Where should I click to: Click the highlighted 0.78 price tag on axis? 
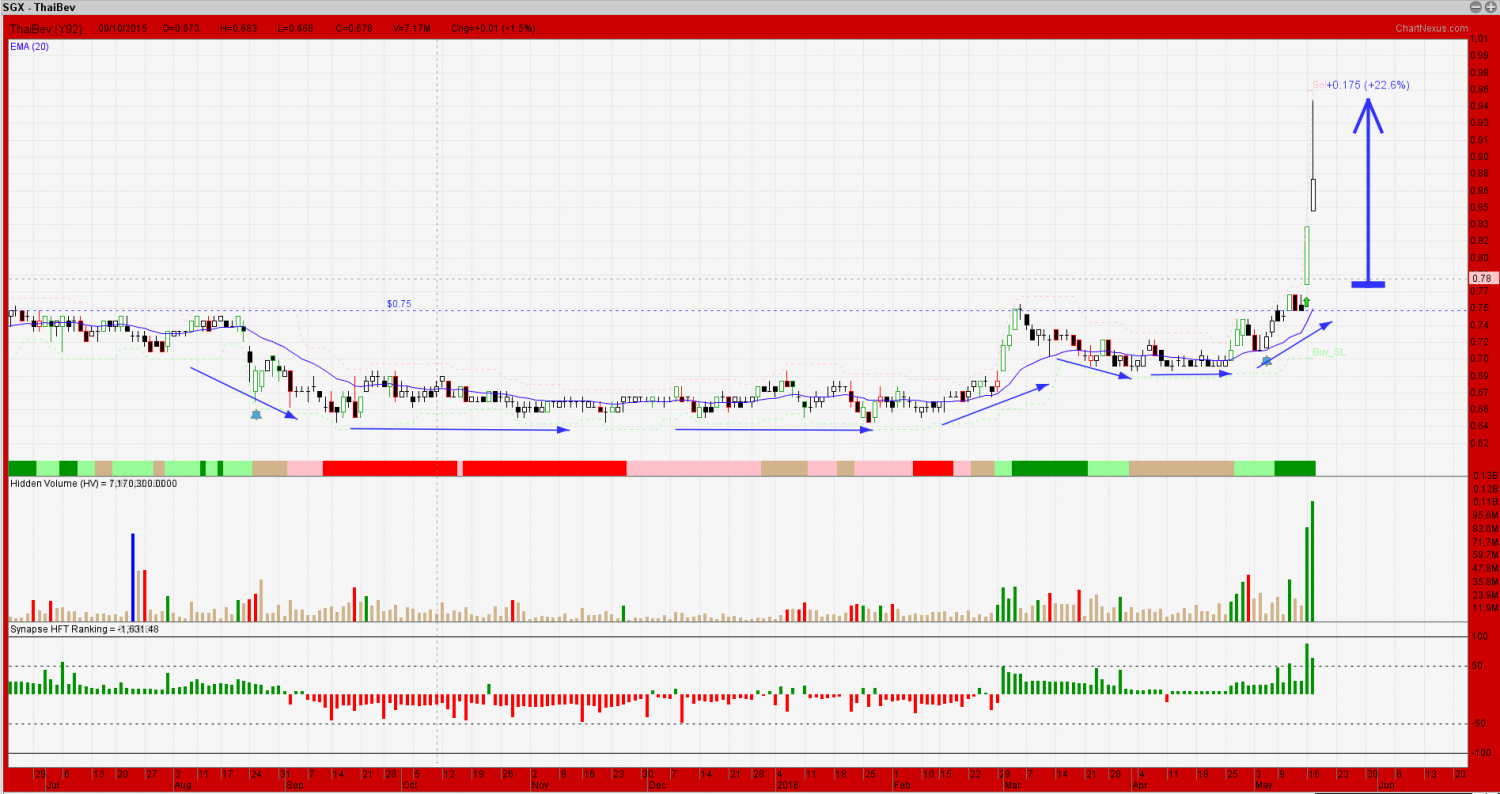pyautogui.click(x=1484, y=278)
